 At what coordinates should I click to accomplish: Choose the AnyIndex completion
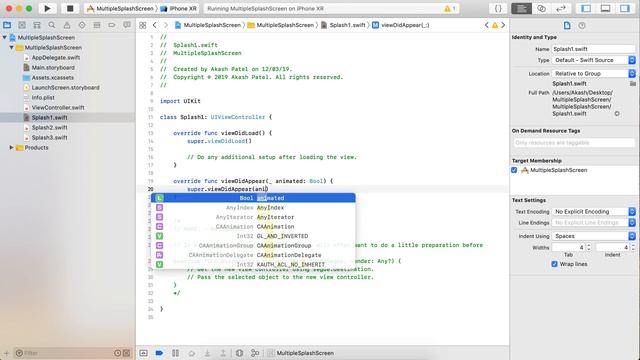[253, 207]
